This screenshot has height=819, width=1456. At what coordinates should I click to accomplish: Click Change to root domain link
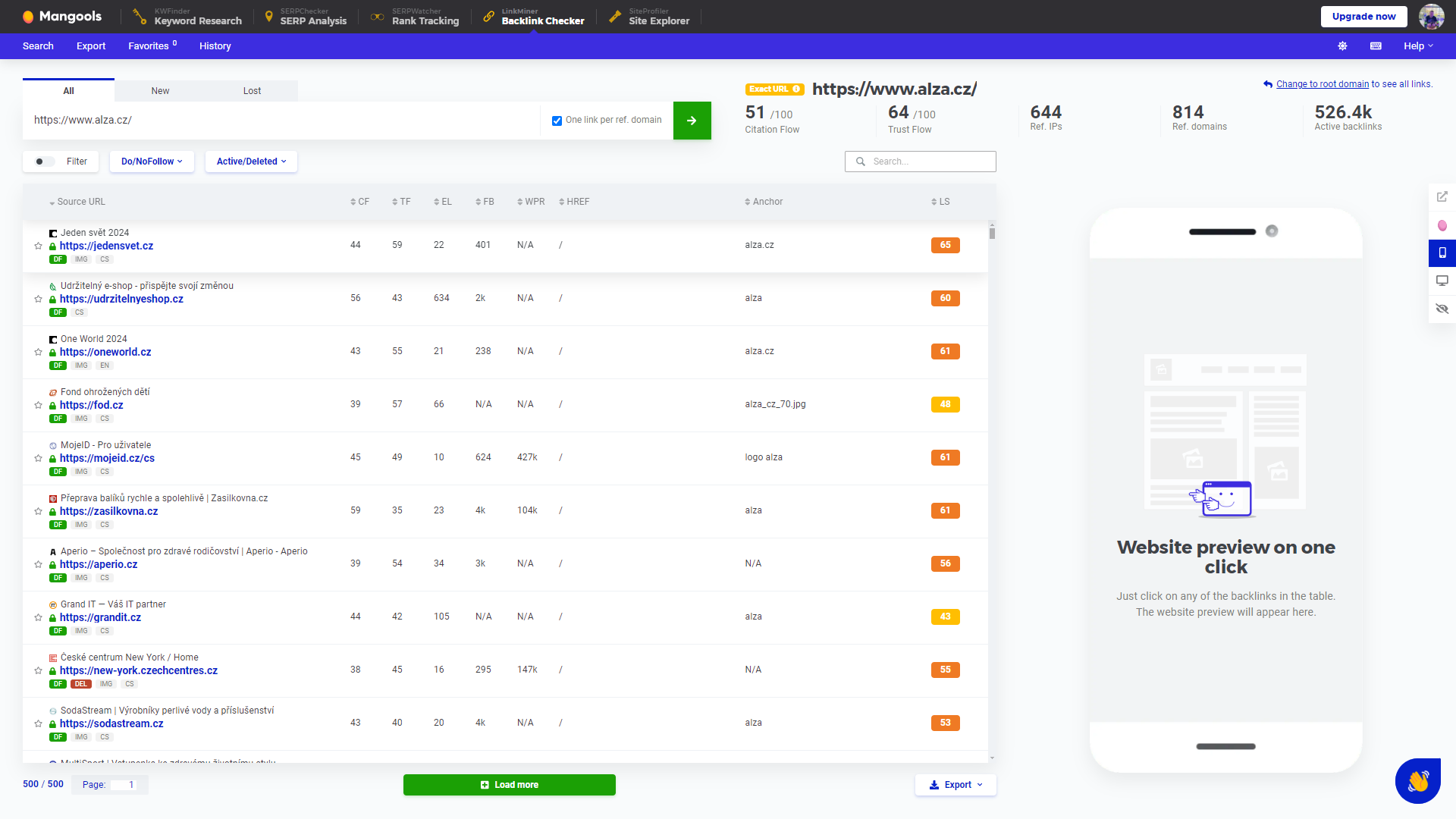click(1323, 84)
